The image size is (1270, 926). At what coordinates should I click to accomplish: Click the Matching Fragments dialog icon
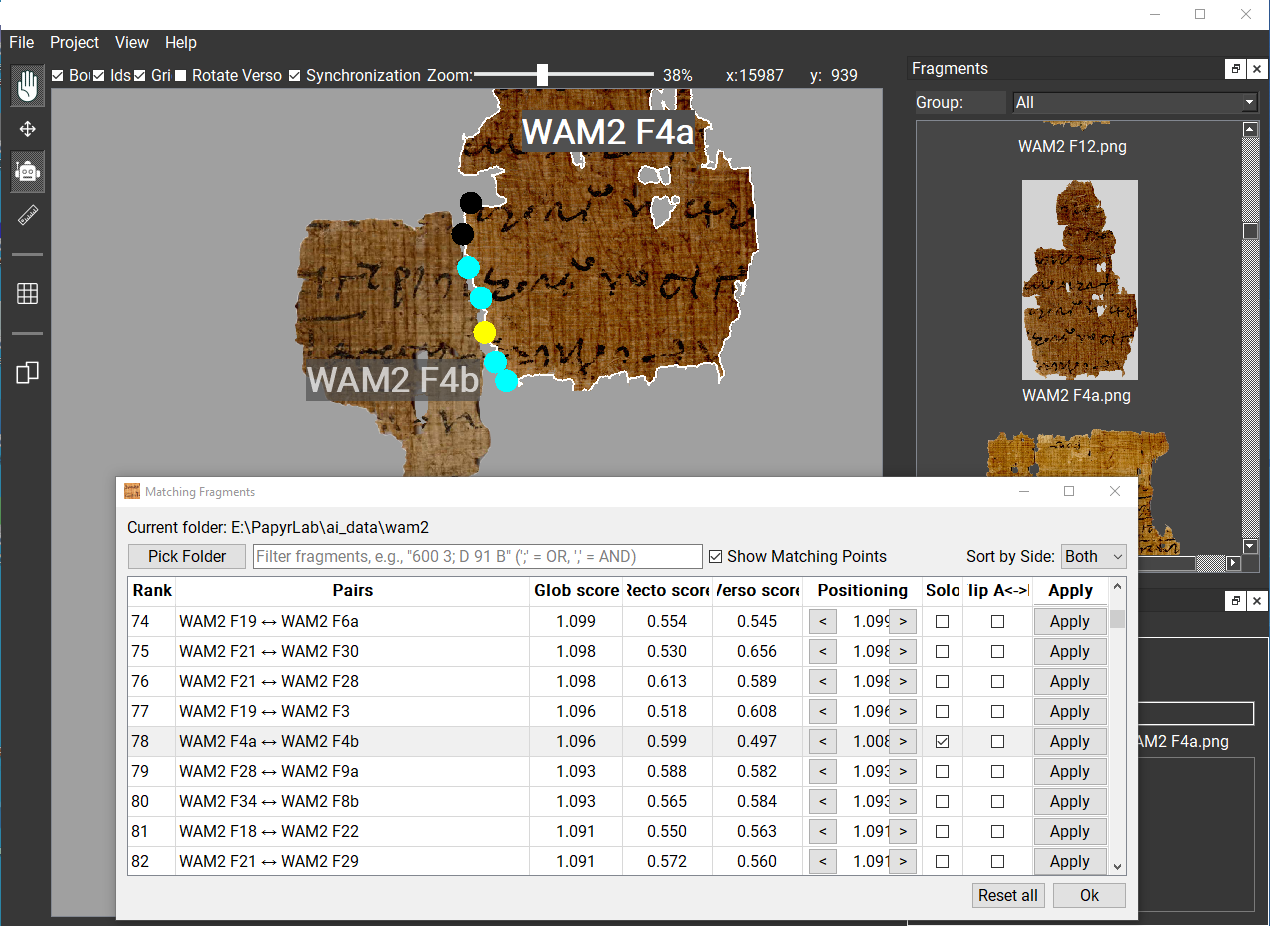coord(131,491)
